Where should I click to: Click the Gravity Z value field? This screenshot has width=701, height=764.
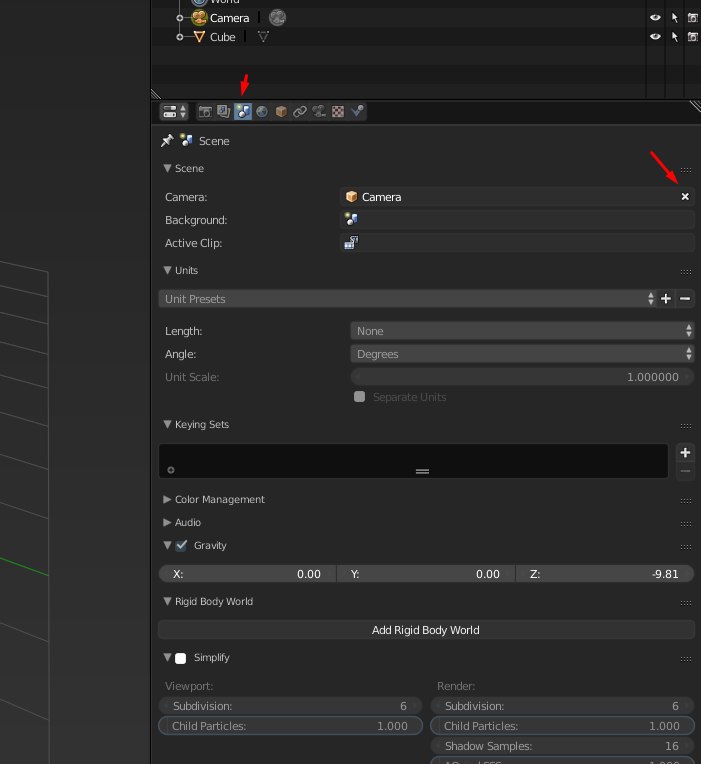605,574
